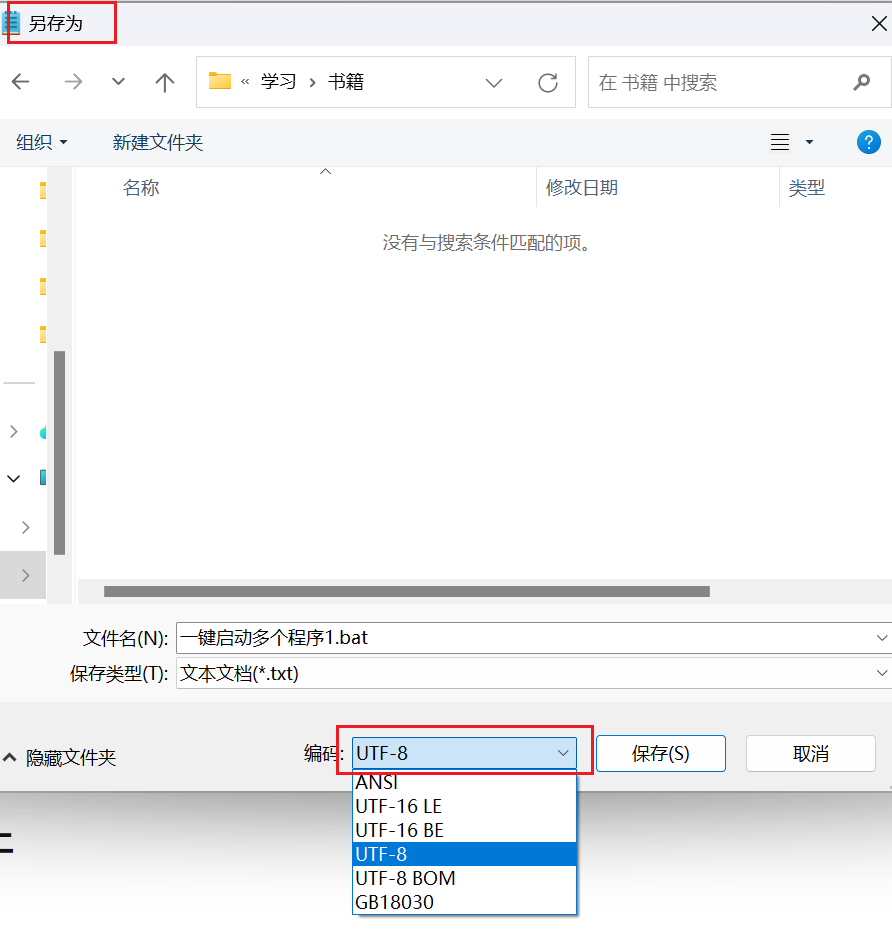Select 学习 in the address path

(x=278, y=82)
